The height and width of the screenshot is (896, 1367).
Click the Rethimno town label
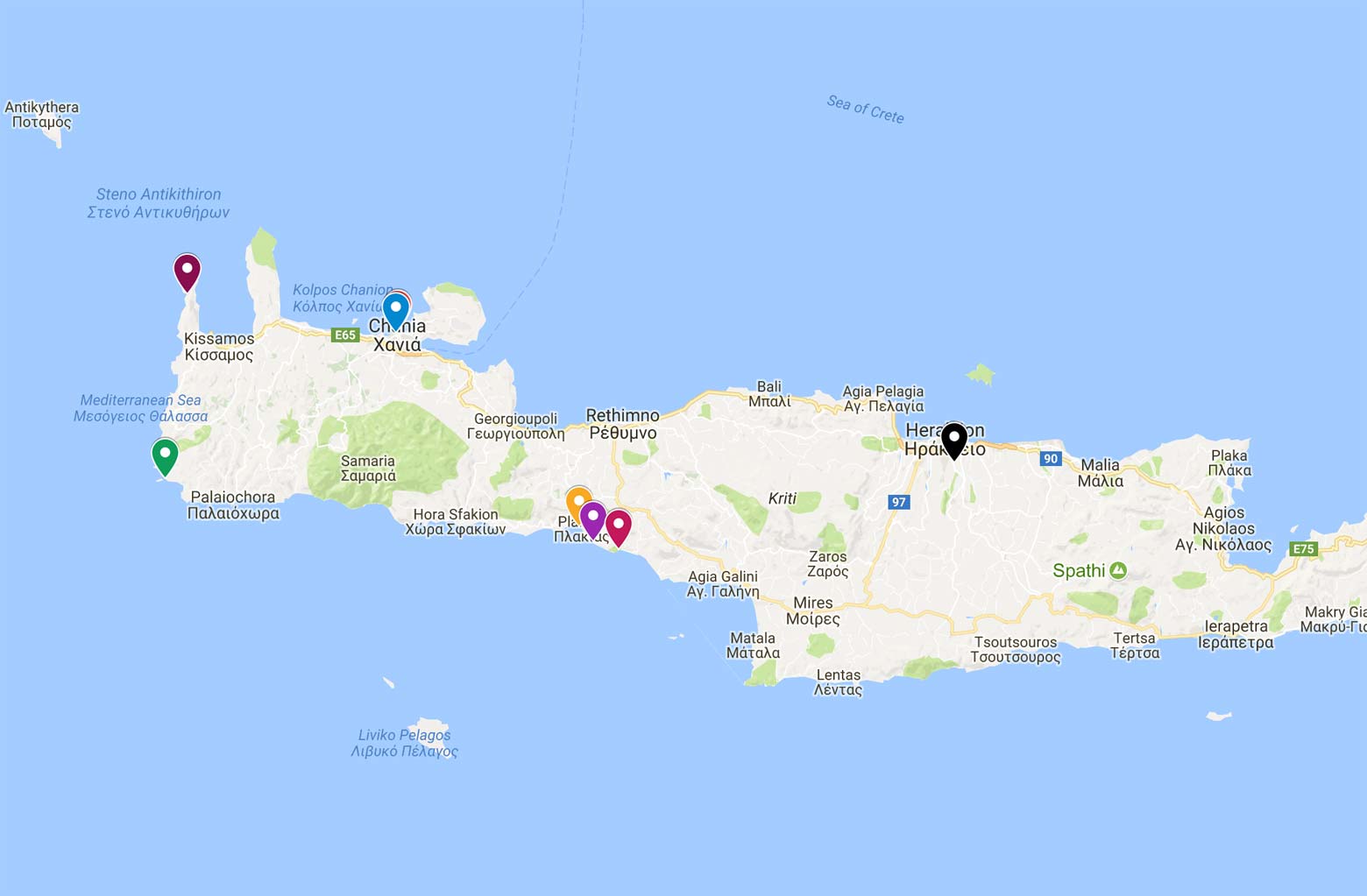[x=623, y=424]
